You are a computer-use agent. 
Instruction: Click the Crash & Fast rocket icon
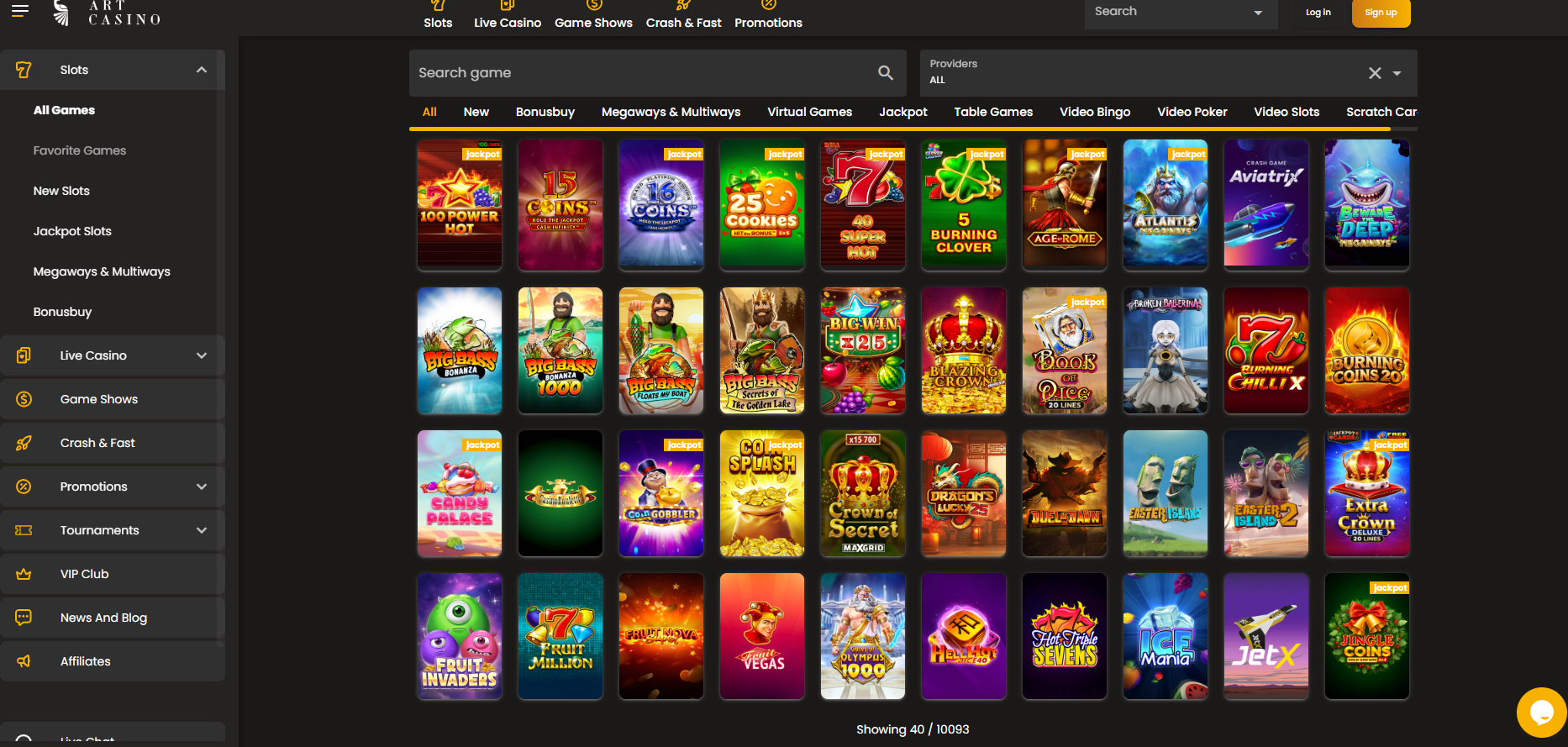tap(24, 443)
